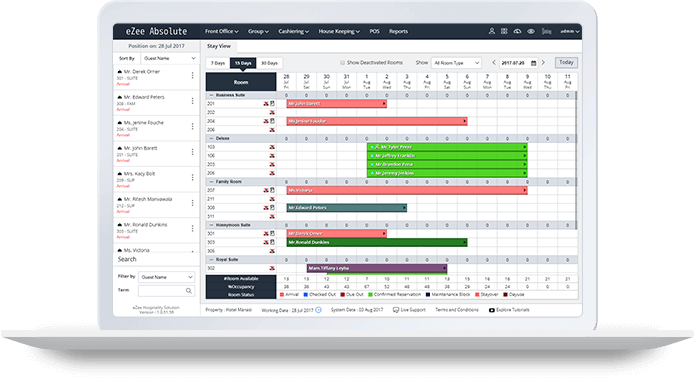Click the bed icon in top bar
The width and height of the screenshot is (694, 381).
coord(547,31)
